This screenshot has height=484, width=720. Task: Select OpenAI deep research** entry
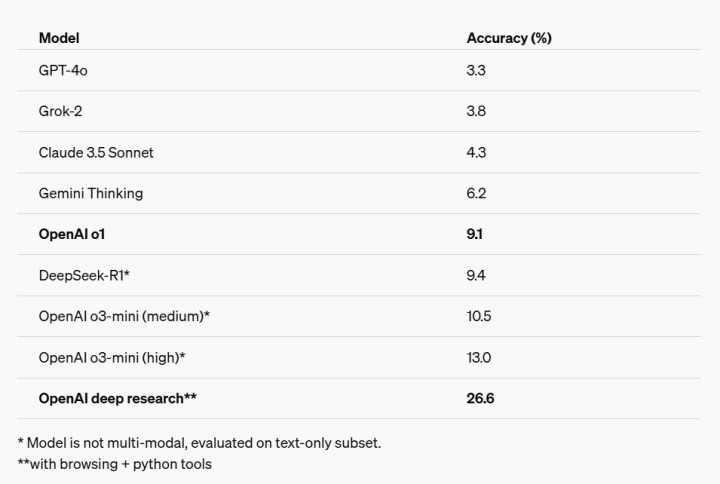pyautogui.click(x=117, y=398)
